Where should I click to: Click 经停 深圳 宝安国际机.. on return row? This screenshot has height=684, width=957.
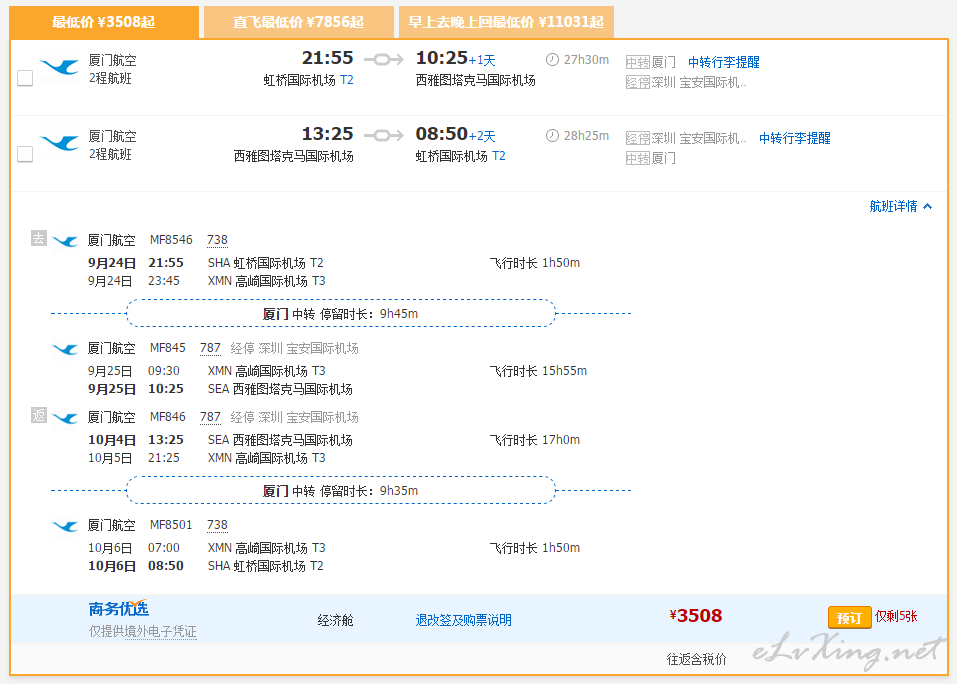coord(686,139)
